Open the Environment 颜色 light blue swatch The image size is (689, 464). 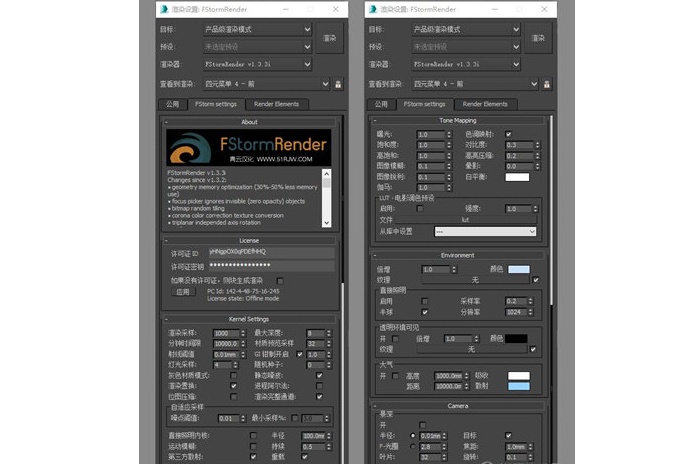518,269
